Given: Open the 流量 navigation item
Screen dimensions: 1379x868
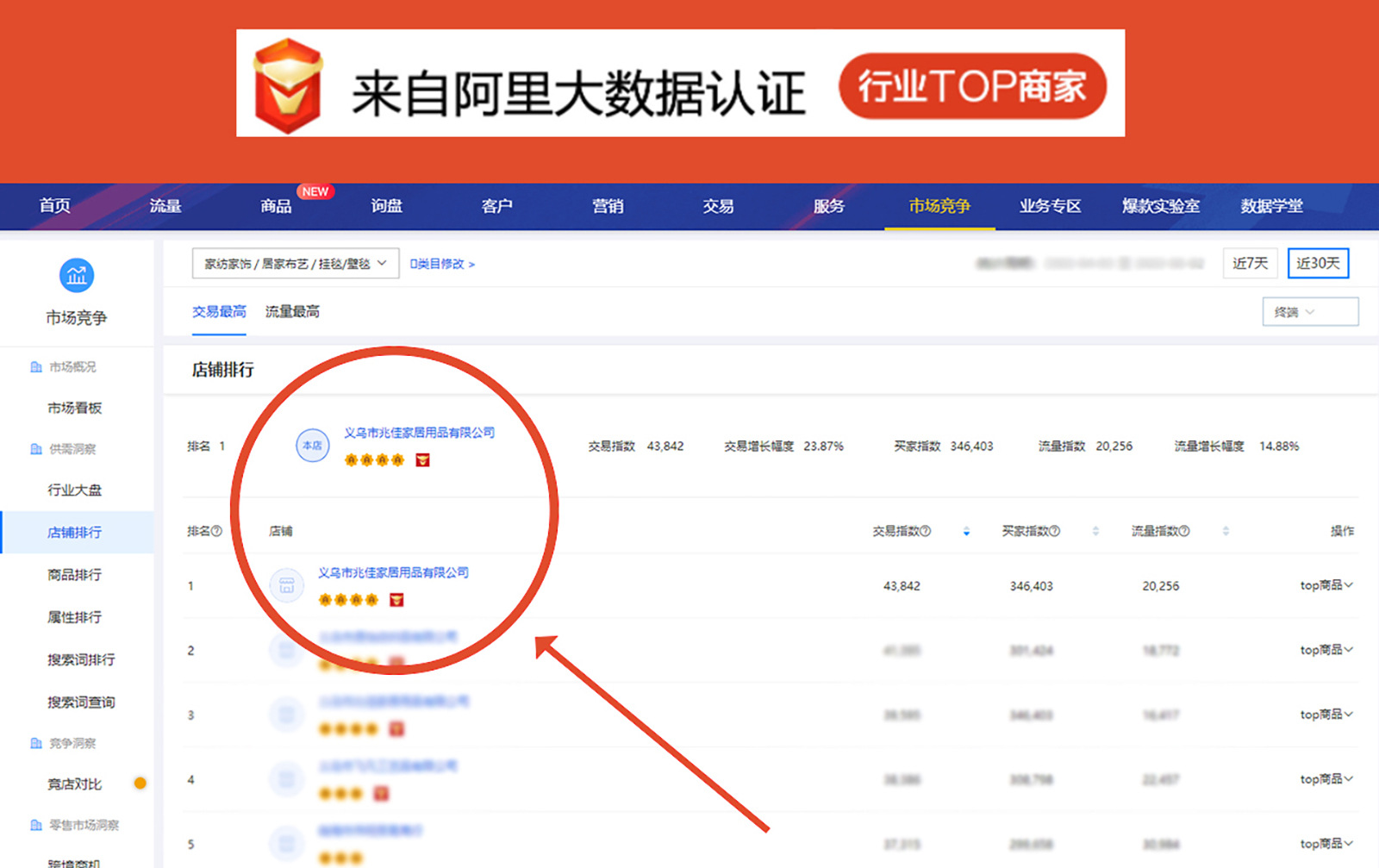Looking at the screenshot, I should (165, 206).
